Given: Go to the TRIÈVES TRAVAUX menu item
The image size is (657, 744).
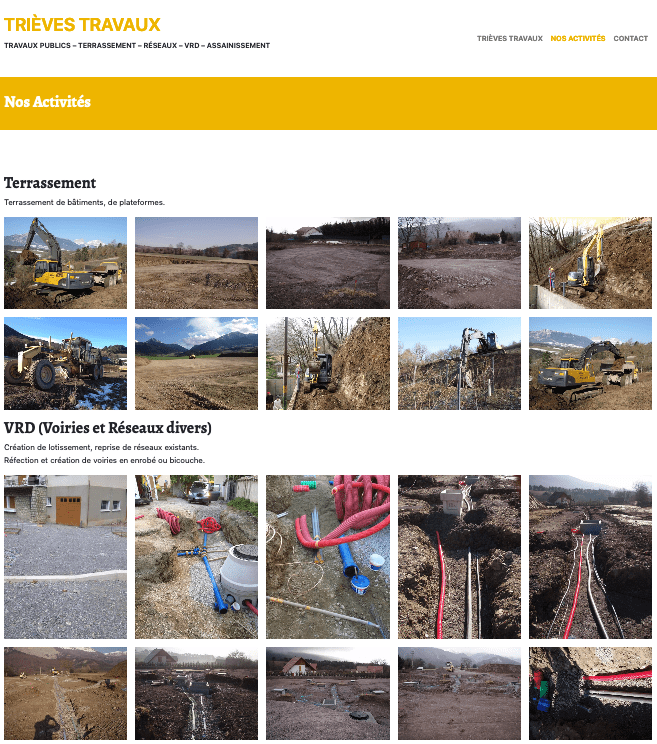Looking at the screenshot, I should (x=509, y=38).
